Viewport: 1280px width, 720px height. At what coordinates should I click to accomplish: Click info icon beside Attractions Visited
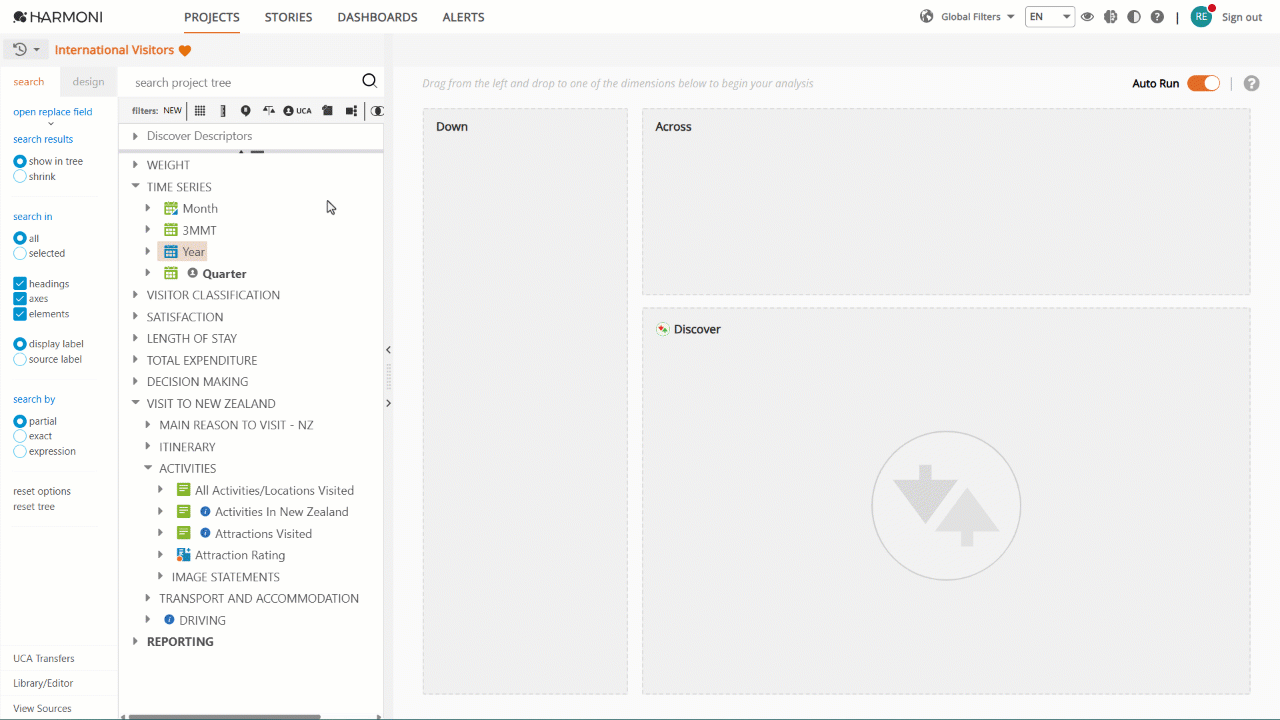coord(205,533)
